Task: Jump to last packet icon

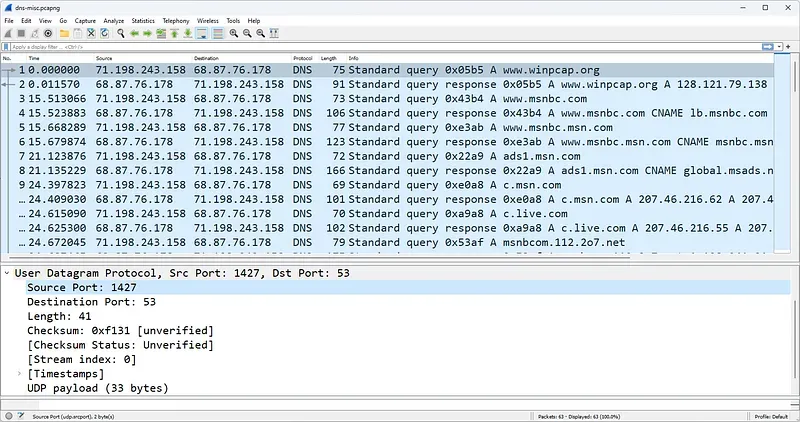Action: (188, 33)
